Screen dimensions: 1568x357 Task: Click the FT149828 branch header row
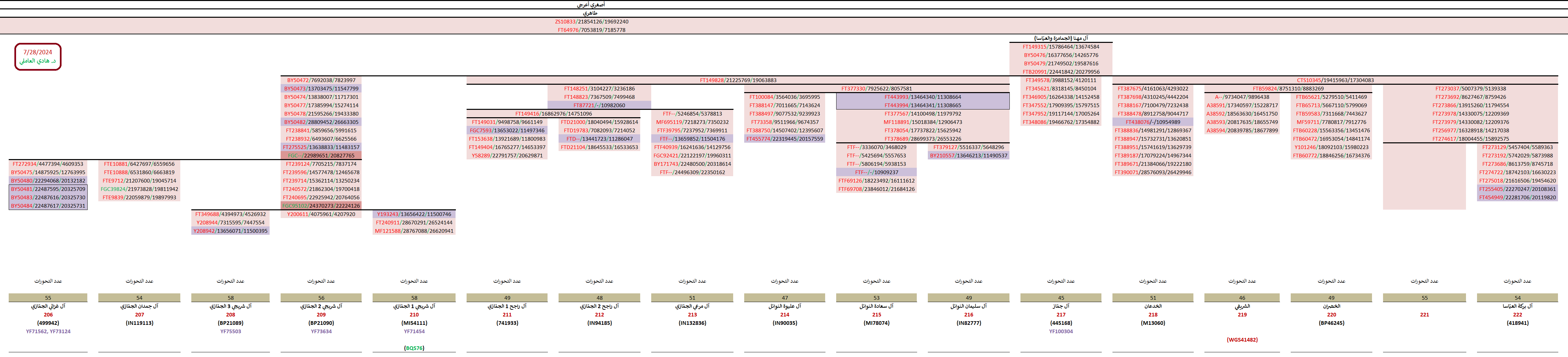[x=738, y=80]
